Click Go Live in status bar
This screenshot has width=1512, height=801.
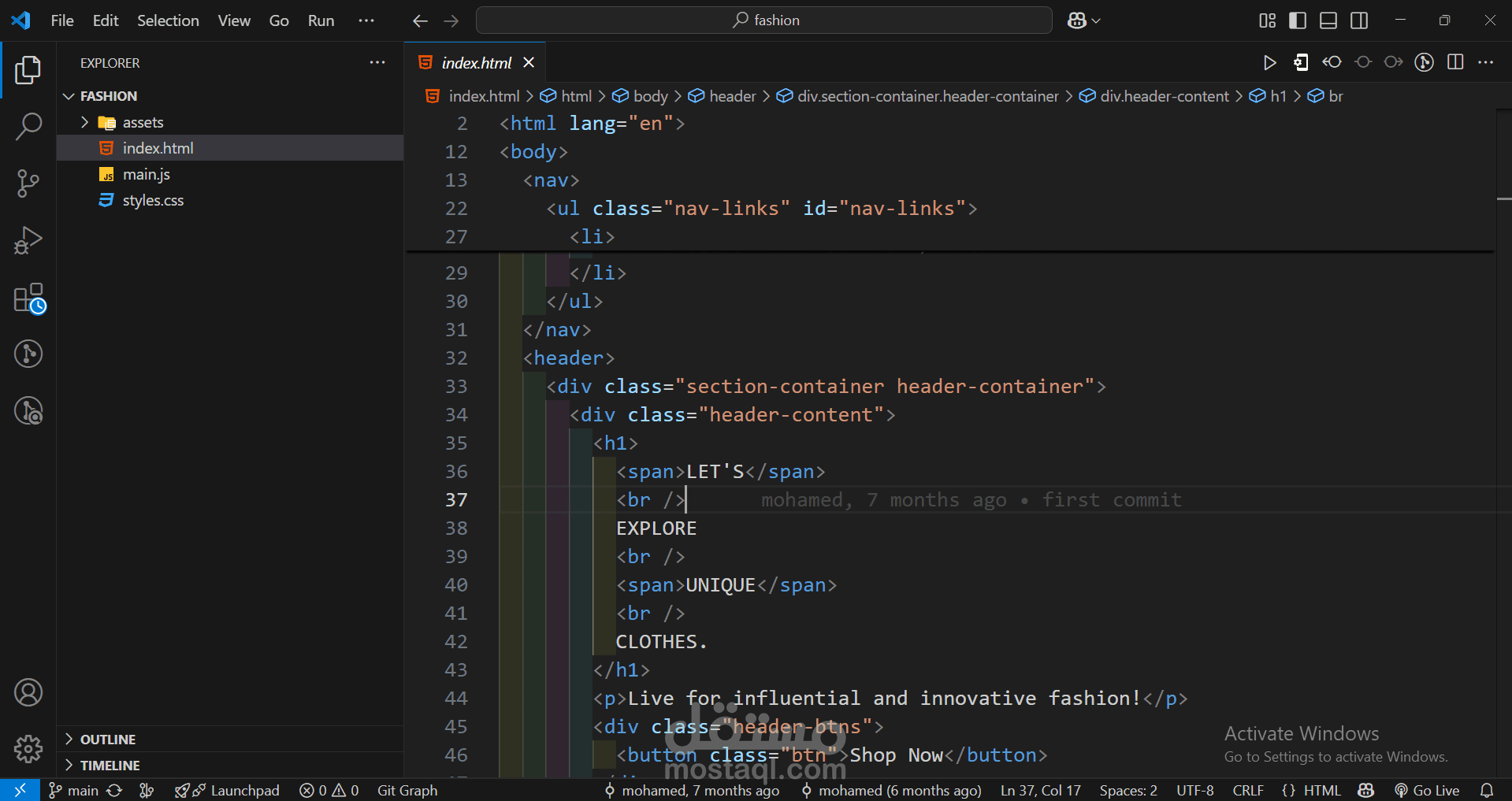pos(1427,790)
